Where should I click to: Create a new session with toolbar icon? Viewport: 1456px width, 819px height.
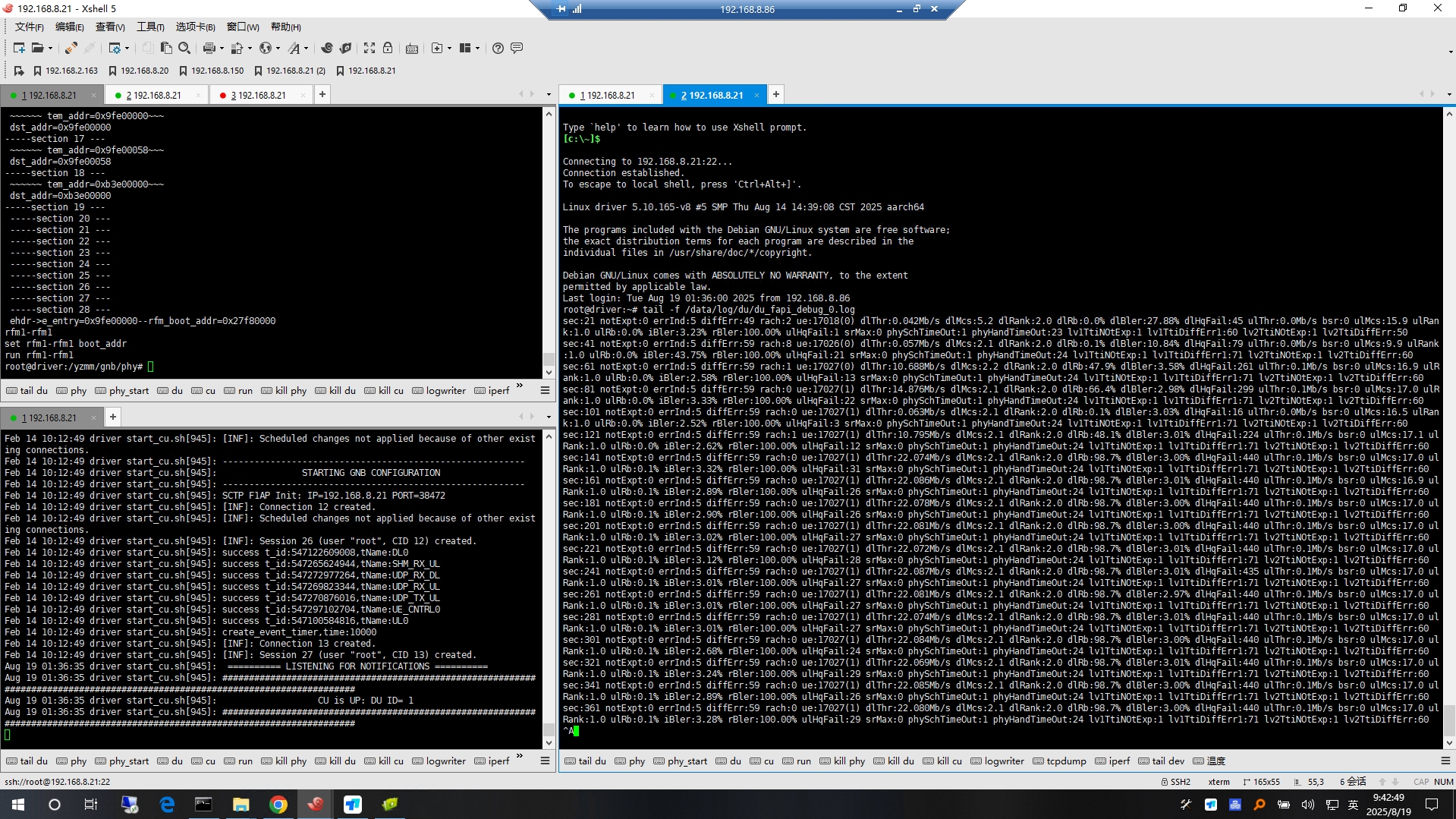tap(19, 48)
